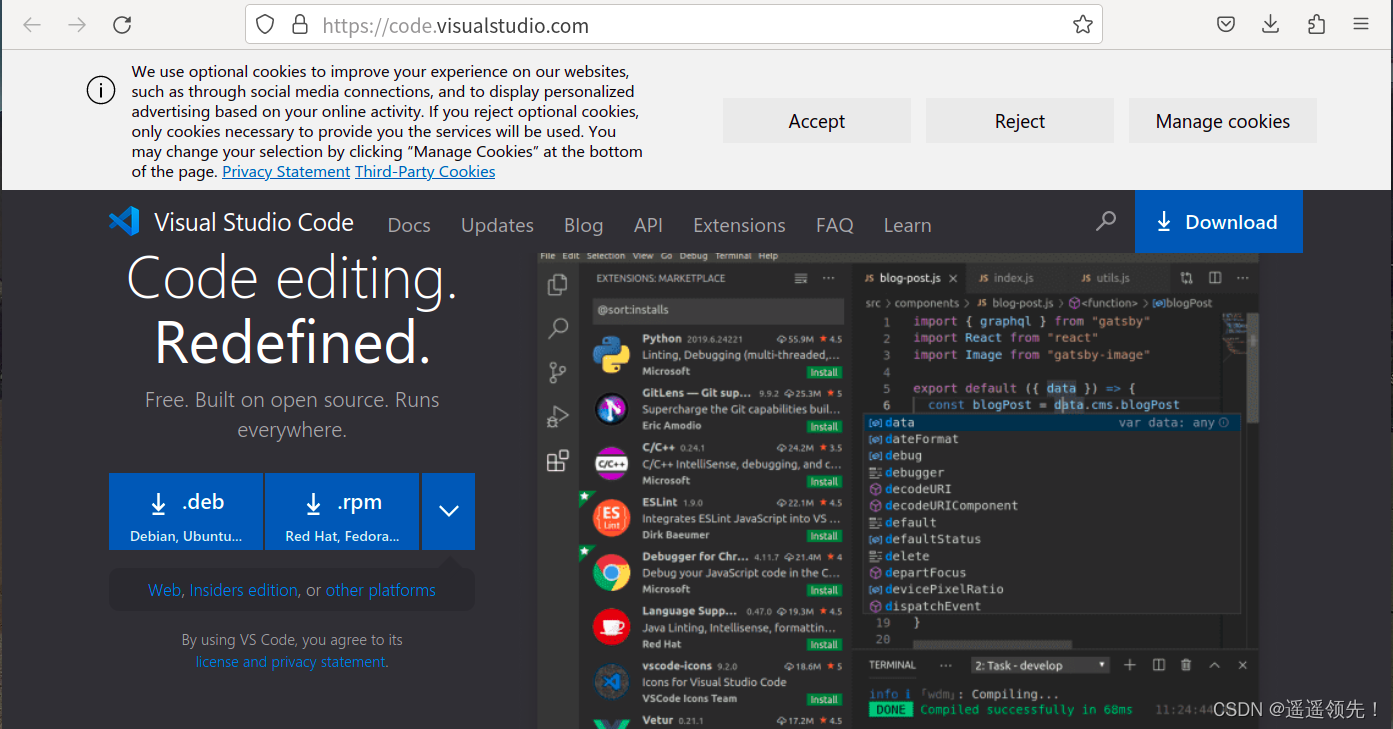Click the GitLens extension logo
Screen dimensions: 1393x729
click(610, 408)
